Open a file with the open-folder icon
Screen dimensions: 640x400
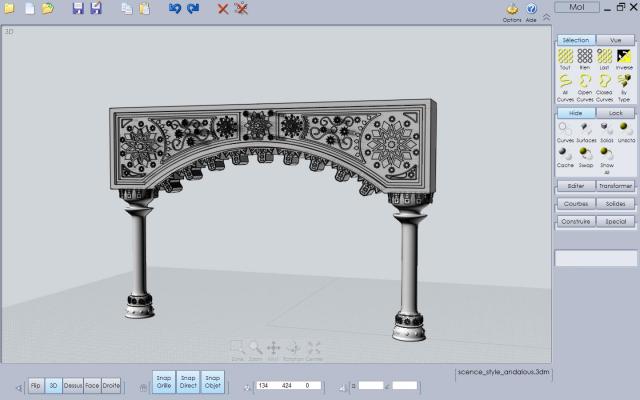(47, 8)
